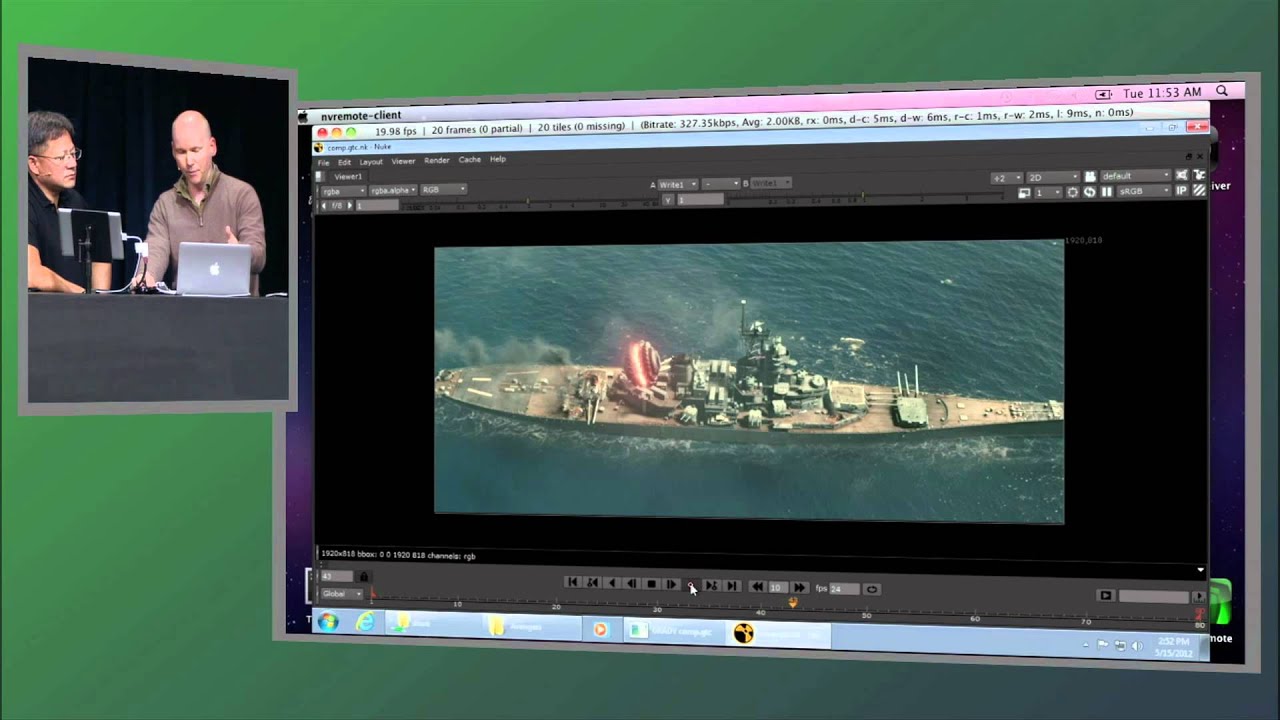Pause viewer updates
The width and height of the screenshot is (1280, 720).
click(1106, 191)
